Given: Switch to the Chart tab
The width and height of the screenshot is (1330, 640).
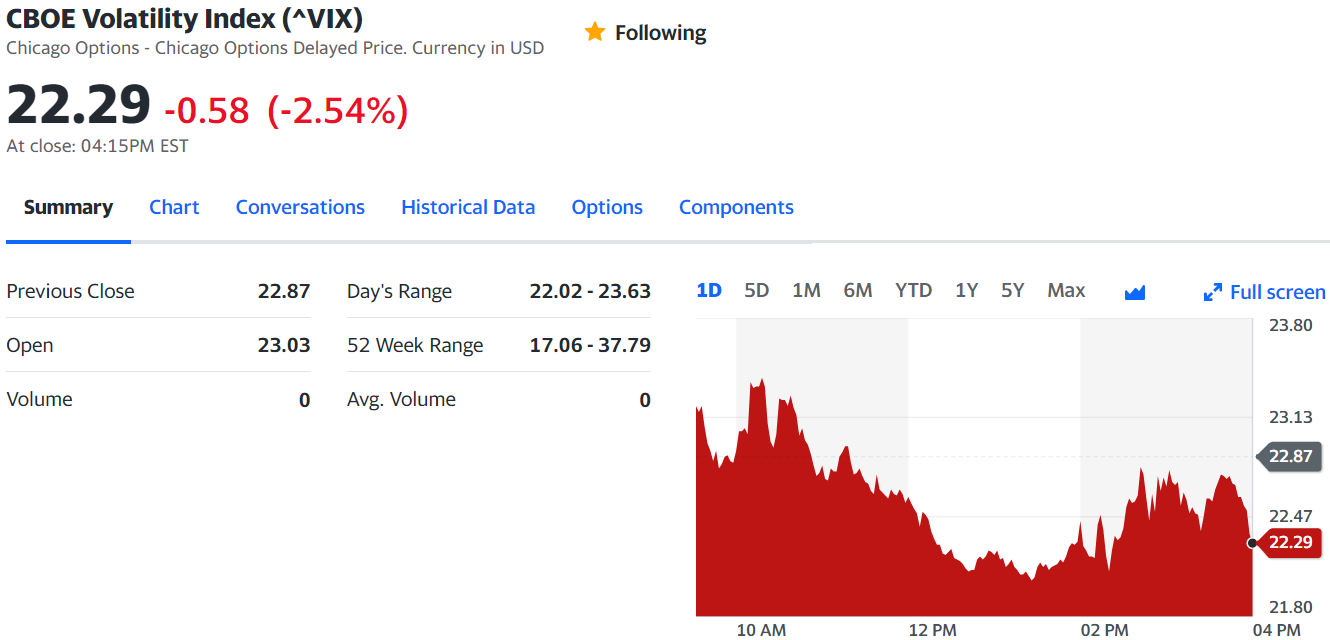Looking at the screenshot, I should (x=174, y=207).
